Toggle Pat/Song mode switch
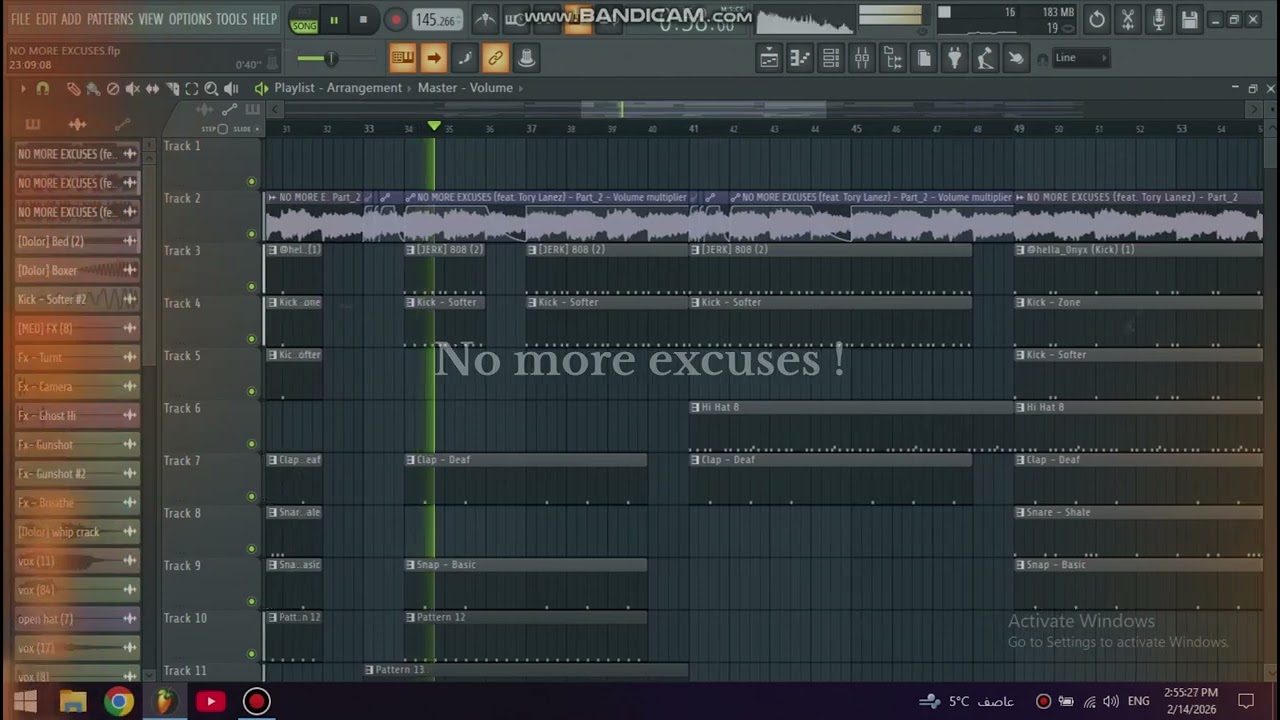The image size is (1280, 720). pyautogui.click(x=304, y=20)
